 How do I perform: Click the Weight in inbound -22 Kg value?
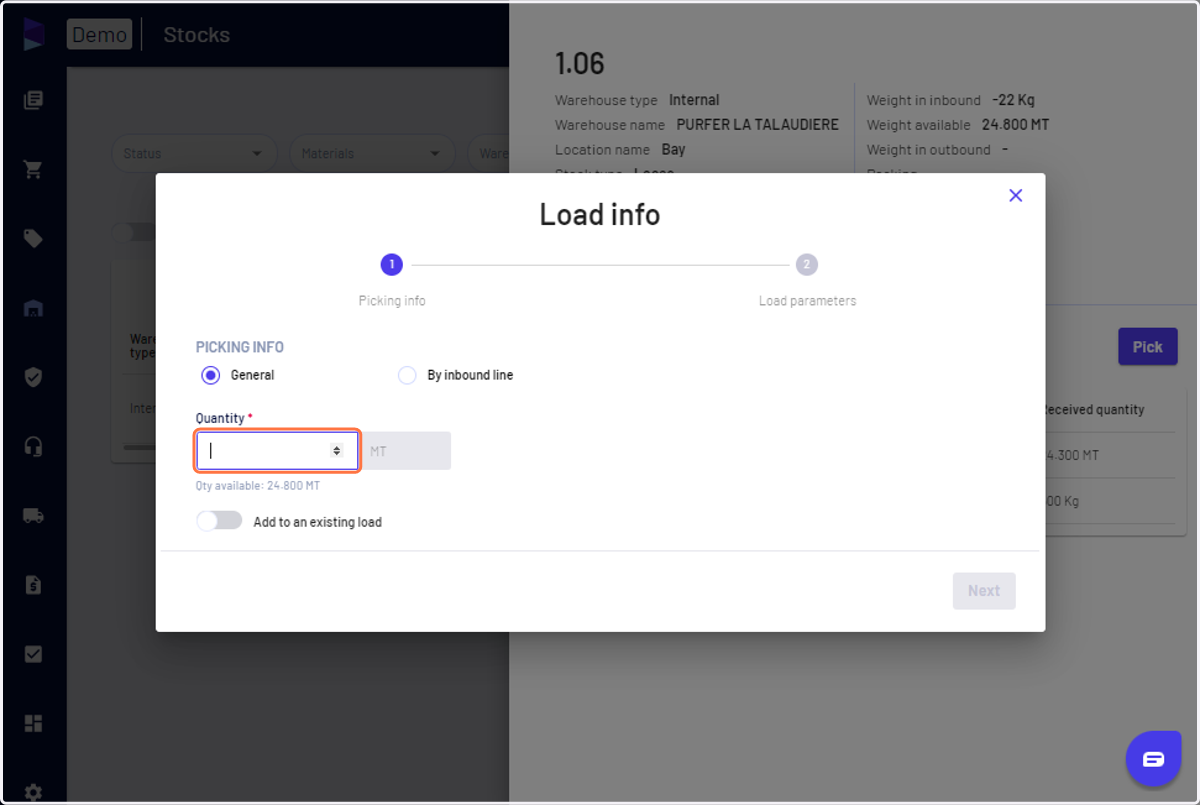coord(1013,100)
